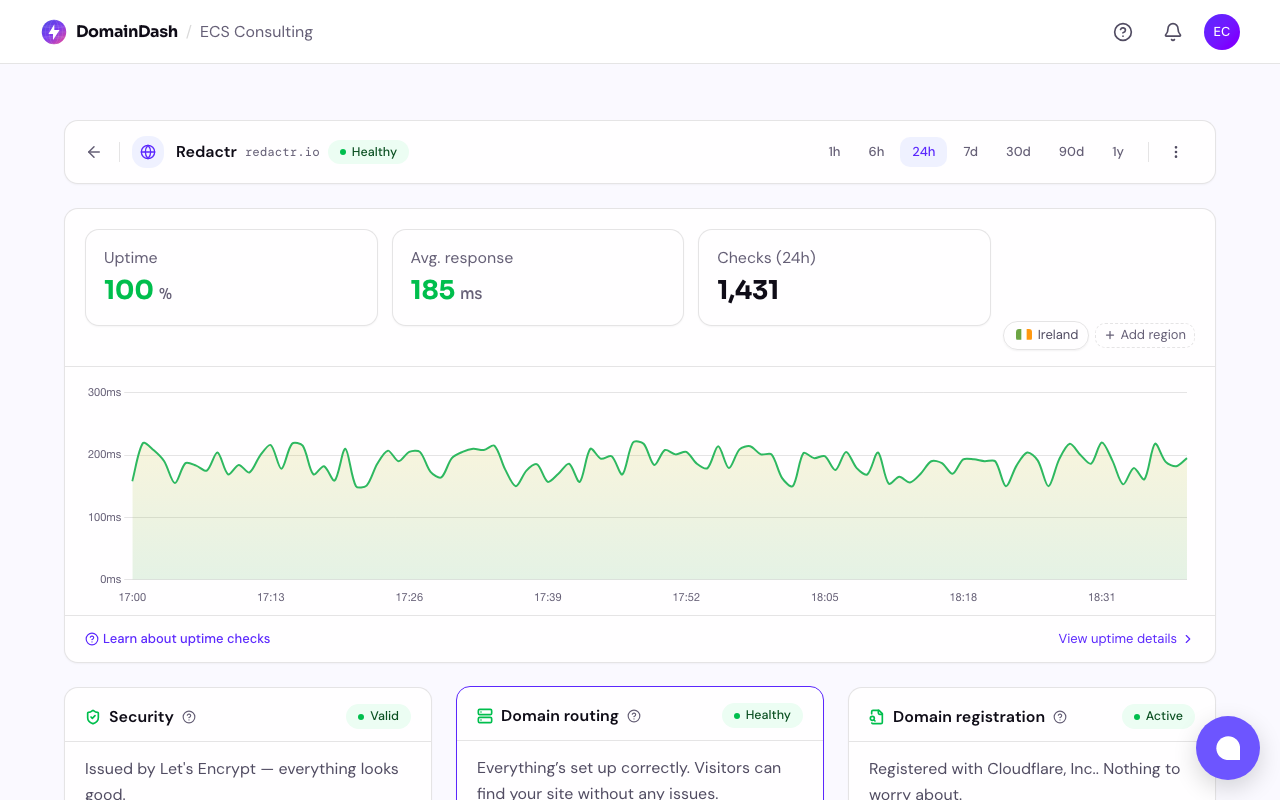This screenshot has width=1280, height=800.
Task: Open help via the question mark icon
Action: point(1122,31)
